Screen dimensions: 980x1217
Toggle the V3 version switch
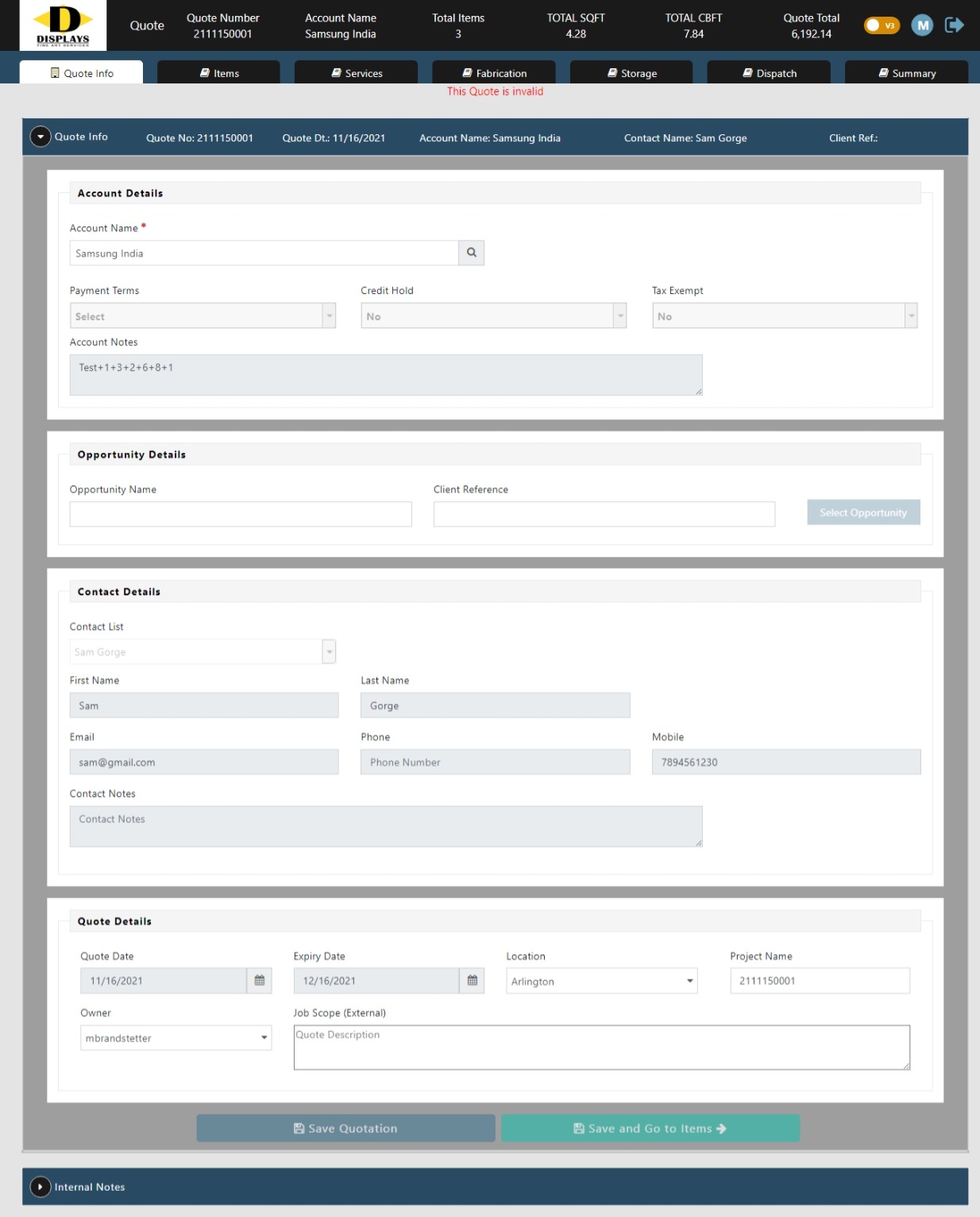click(x=881, y=25)
